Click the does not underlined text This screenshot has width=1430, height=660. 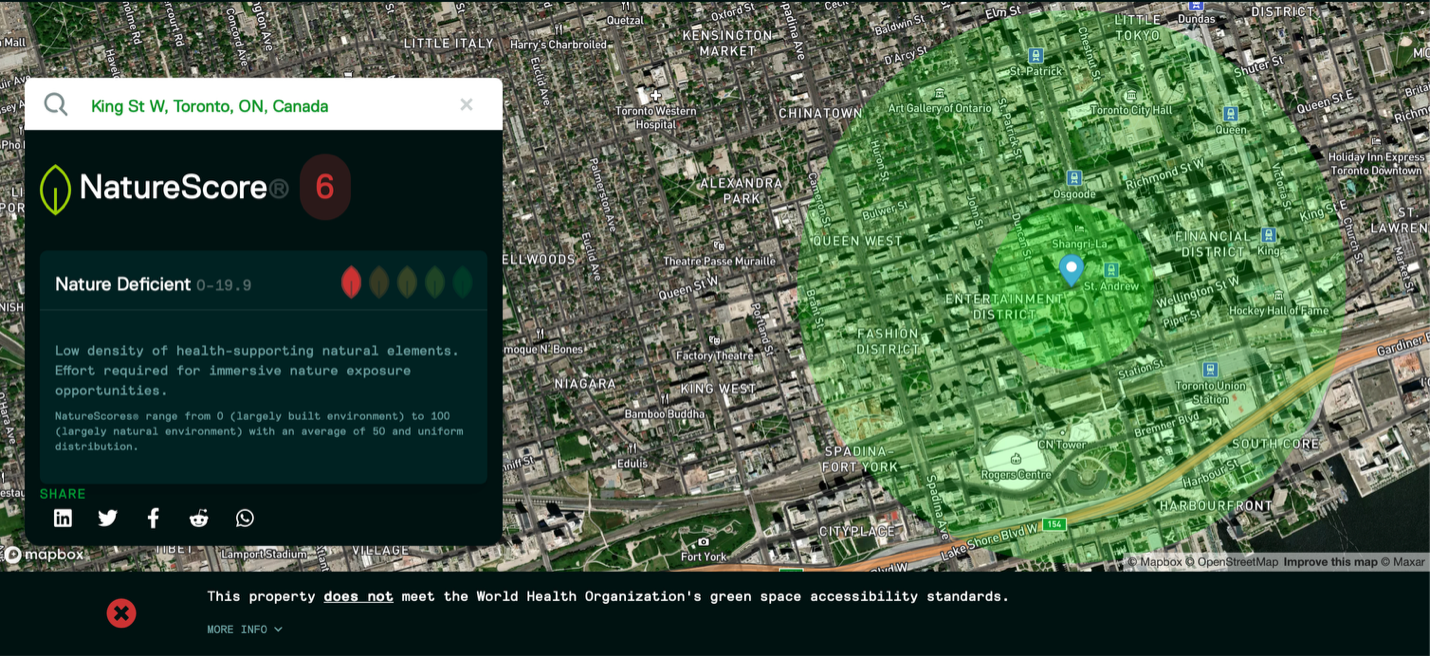[x=358, y=596]
